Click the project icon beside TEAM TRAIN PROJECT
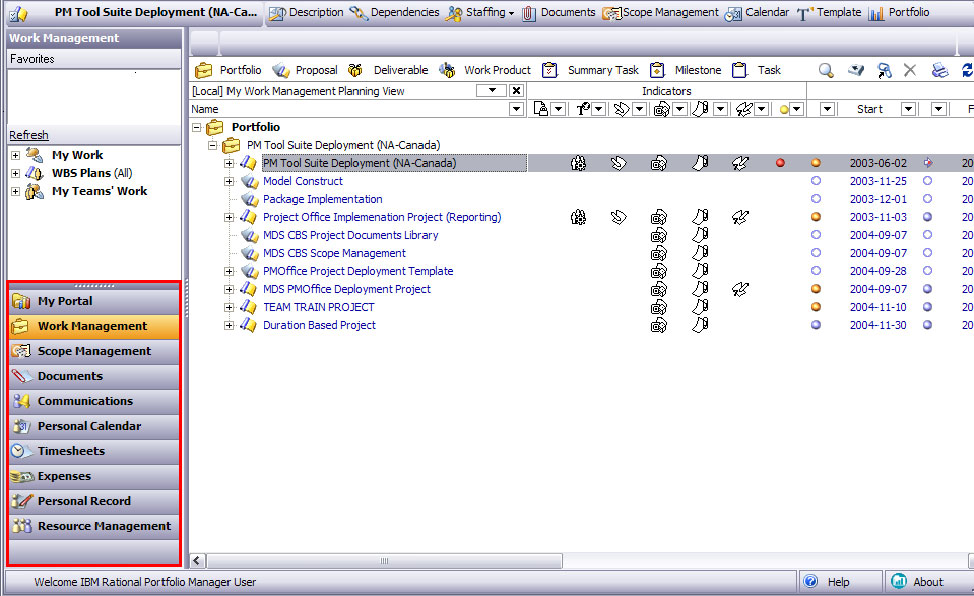The image size is (974, 596). coord(248,308)
